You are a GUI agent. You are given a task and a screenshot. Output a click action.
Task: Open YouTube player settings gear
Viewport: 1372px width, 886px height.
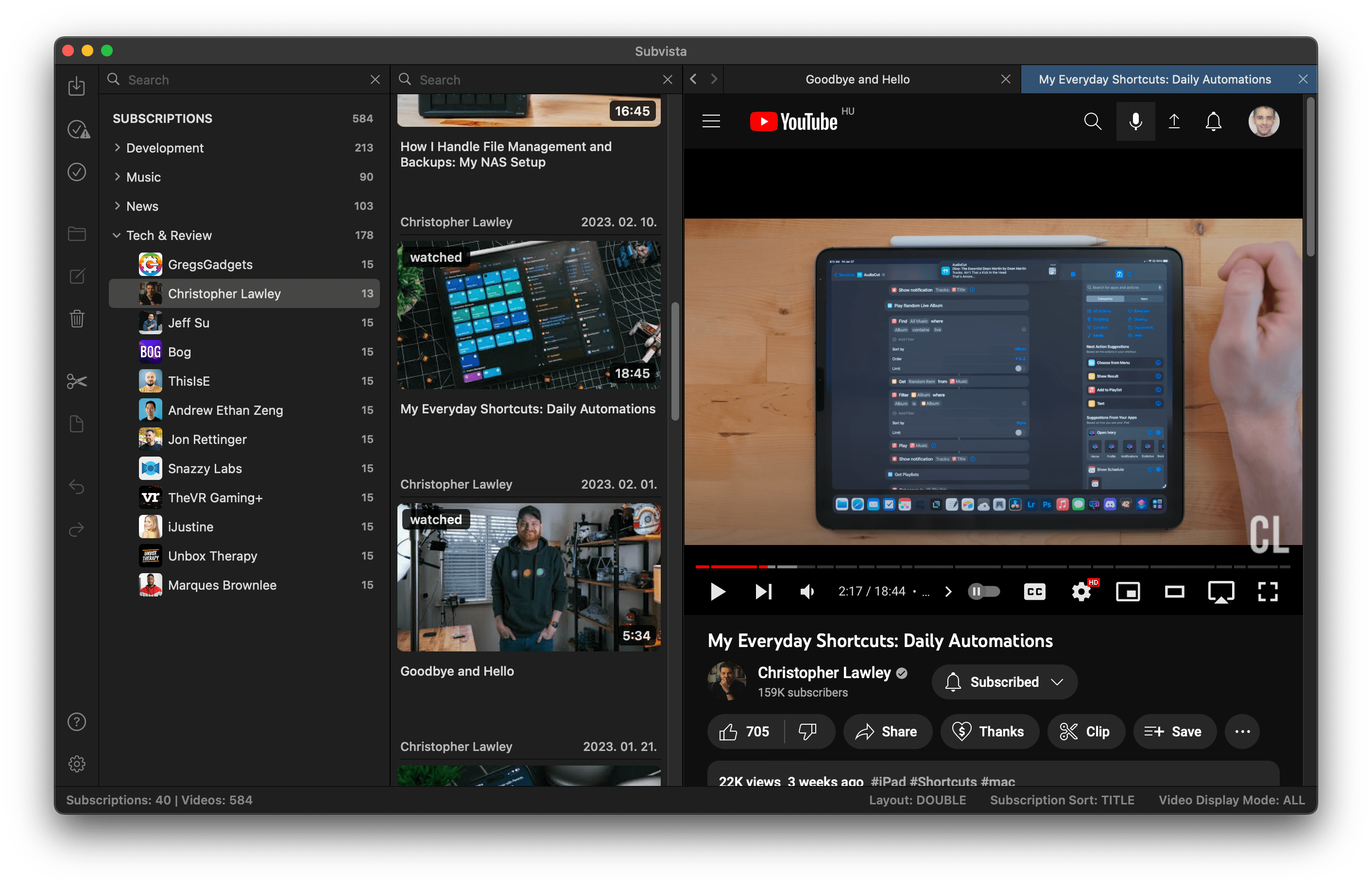pyautogui.click(x=1081, y=592)
